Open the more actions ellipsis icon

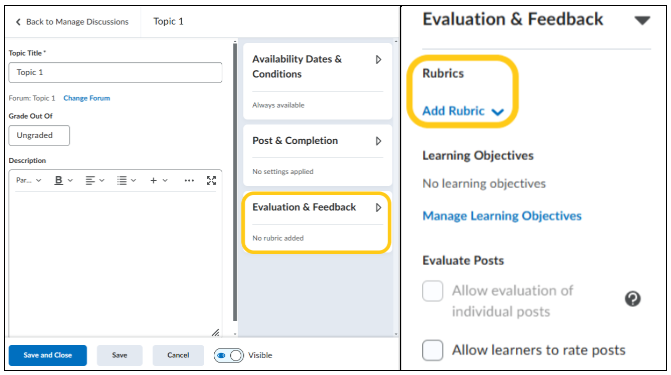[x=189, y=181]
